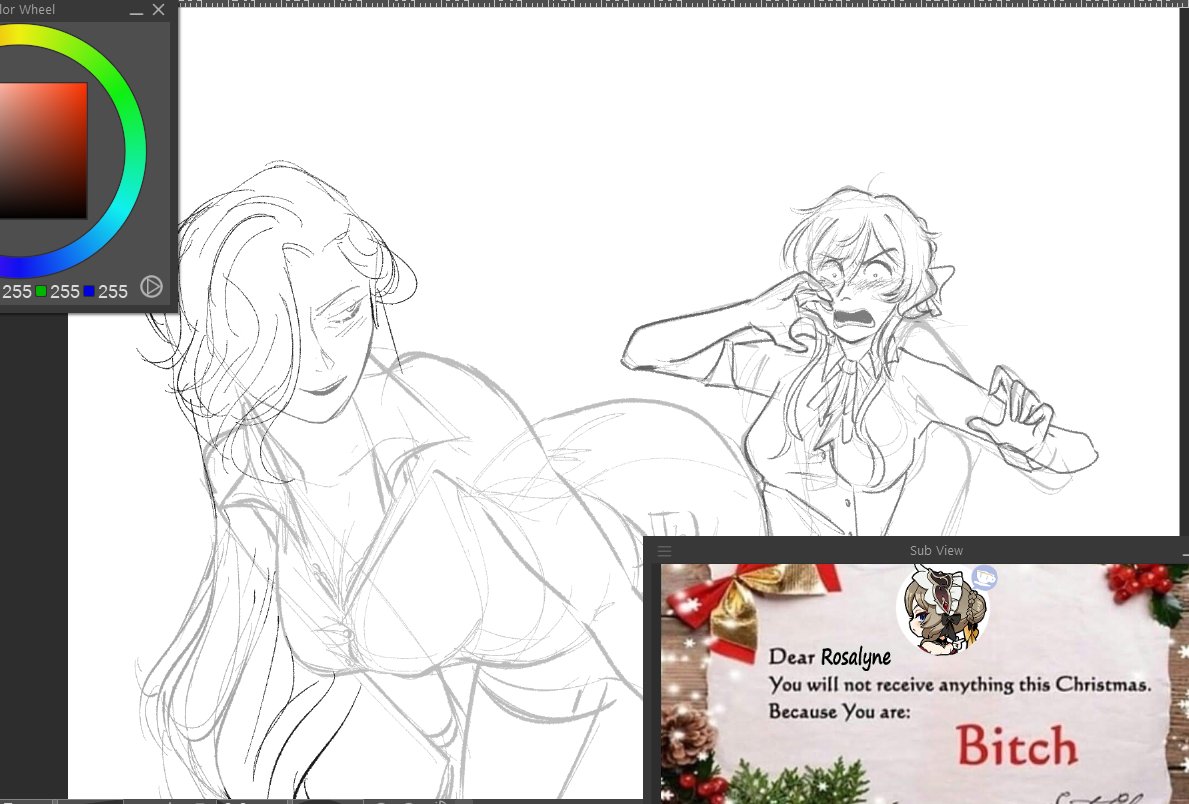Click the Sub View title bar

coord(916,551)
